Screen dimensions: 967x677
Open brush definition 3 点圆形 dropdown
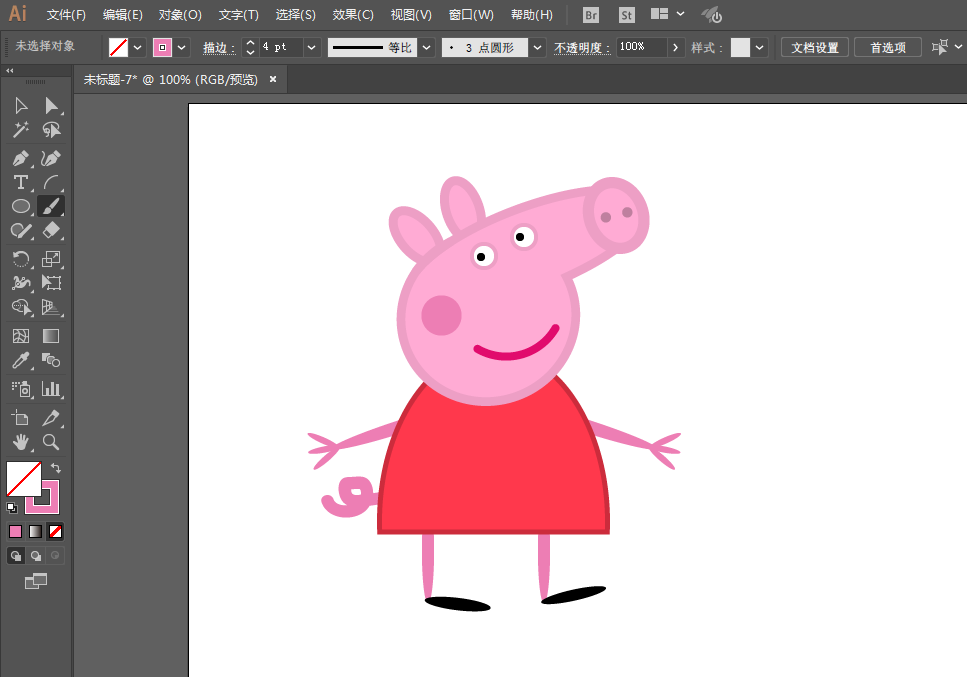(x=538, y=47)
